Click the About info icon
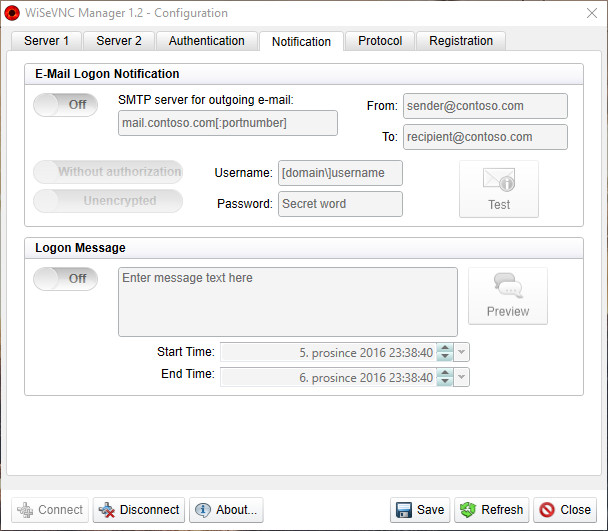Screen dimensions: 608x531 pyautogui.click(x=203, y=510)
